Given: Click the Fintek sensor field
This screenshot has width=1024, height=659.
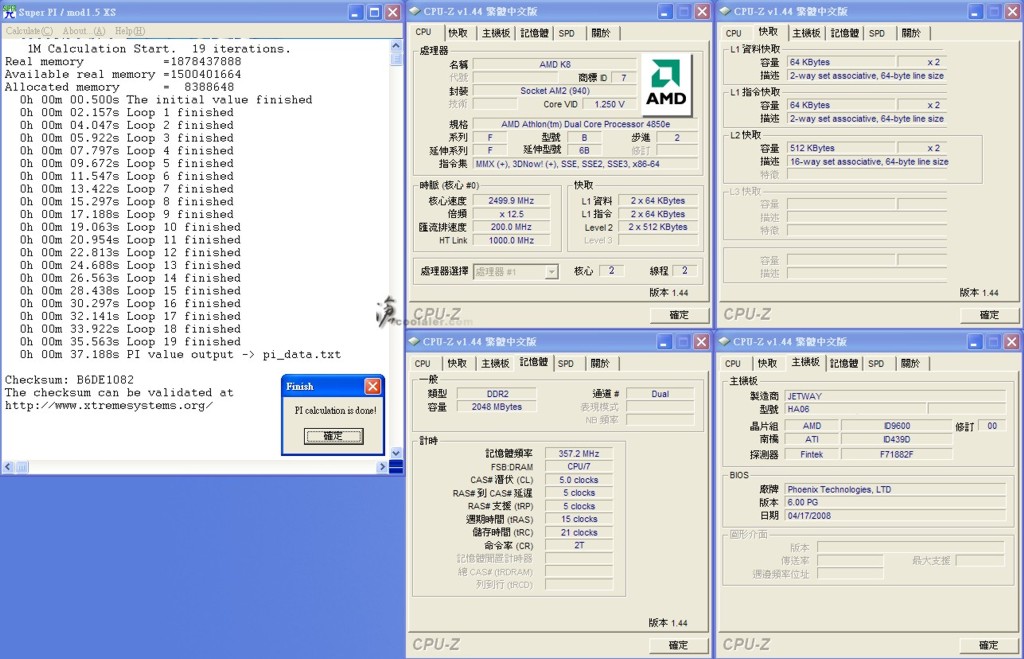Looking at the screenshot, I should click(x=812, y=455).
